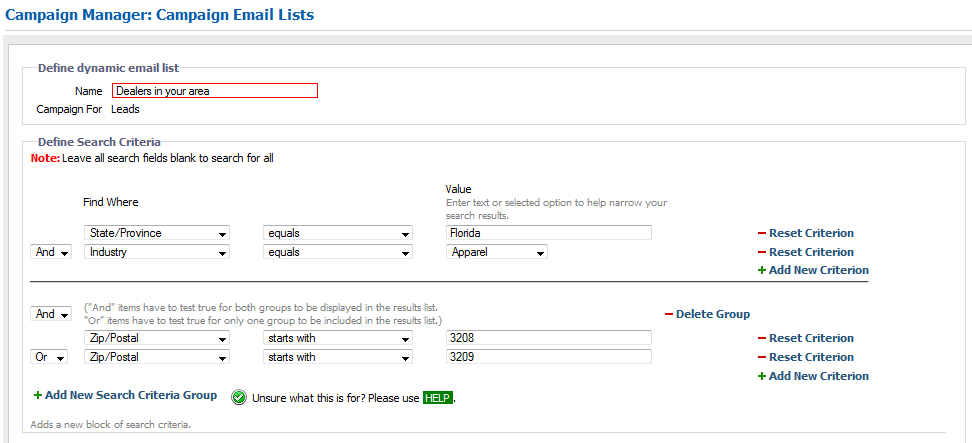Viewport: 972px width, 443px height.
Task: Open the equals operator dropdown for Industry
Action: click(337, 252)
